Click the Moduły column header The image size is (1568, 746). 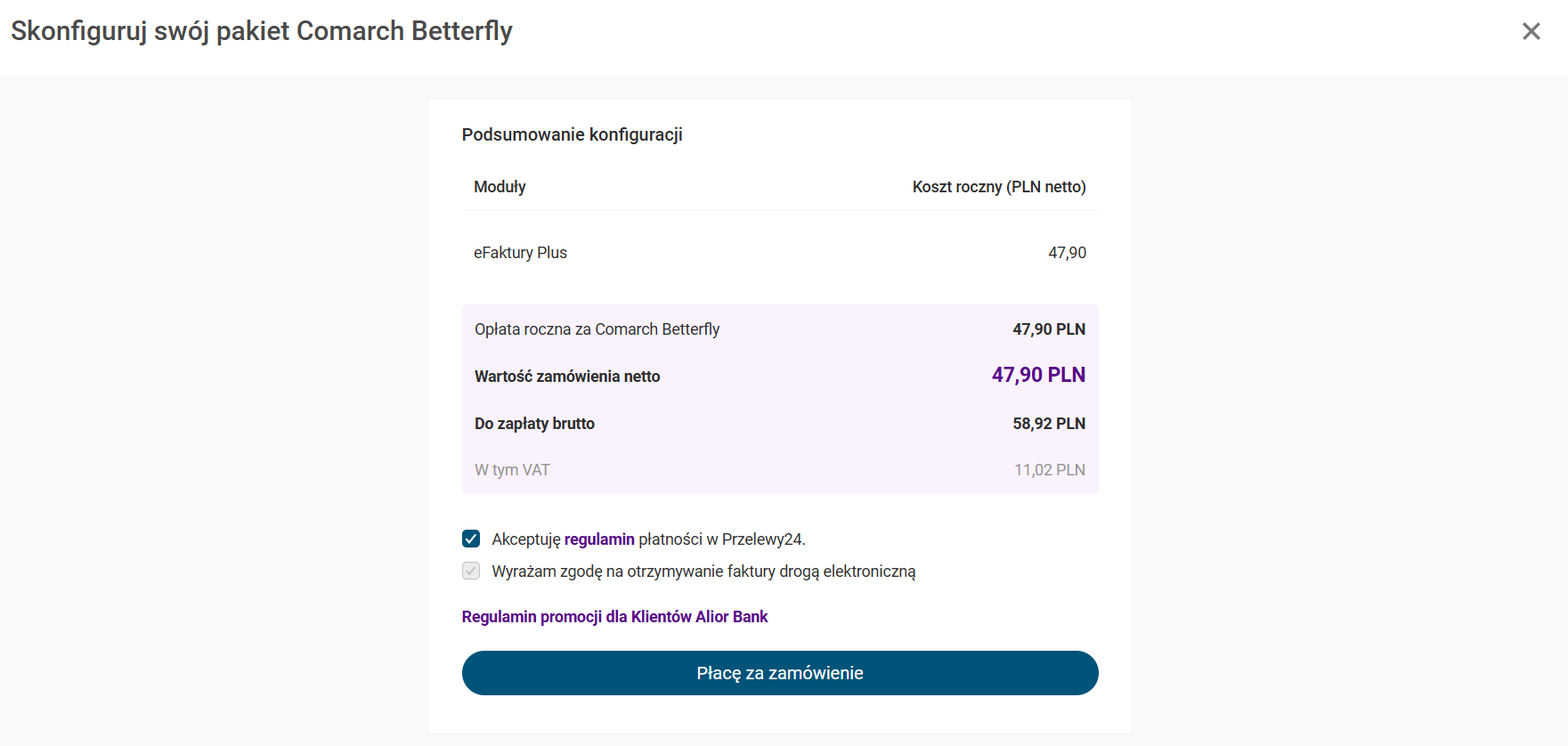tap(500, 187)
